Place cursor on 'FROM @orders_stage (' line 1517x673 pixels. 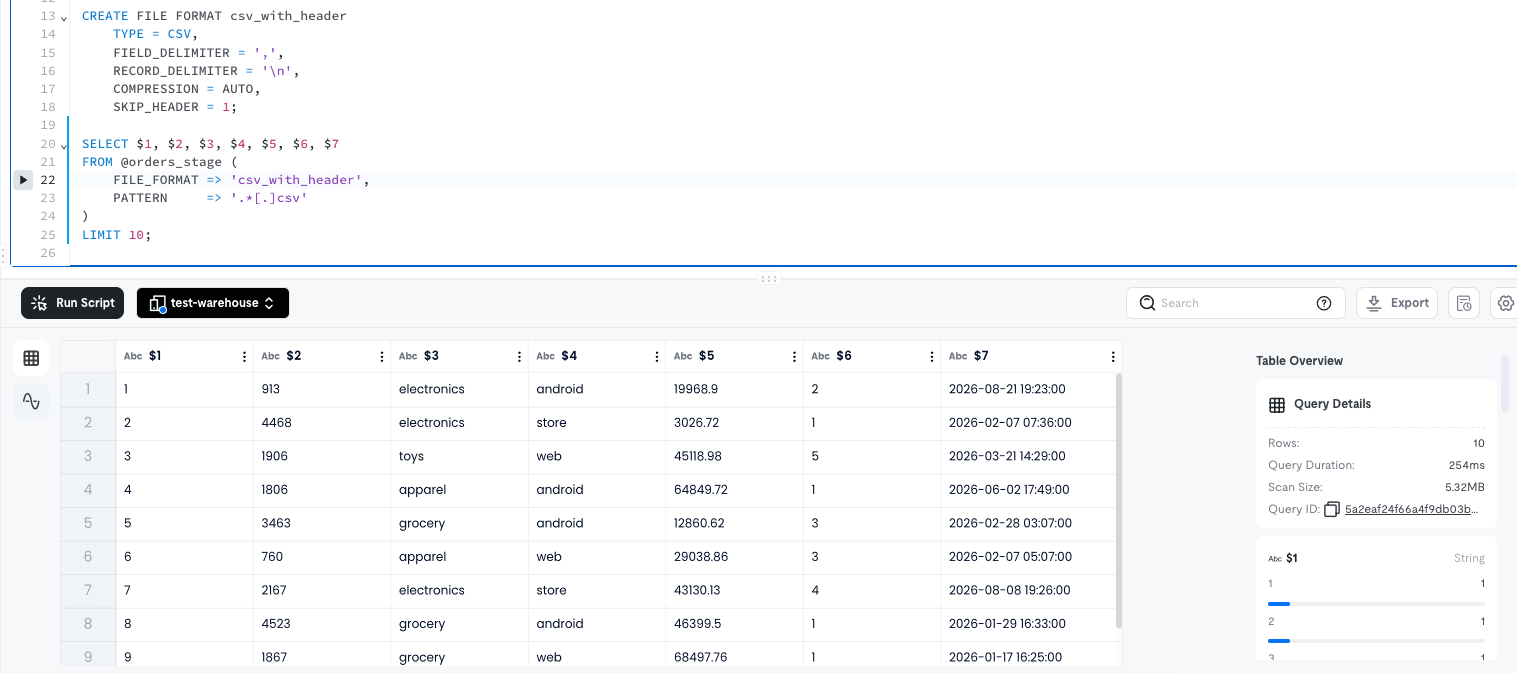pyautogui.click(x=159, y=162)
